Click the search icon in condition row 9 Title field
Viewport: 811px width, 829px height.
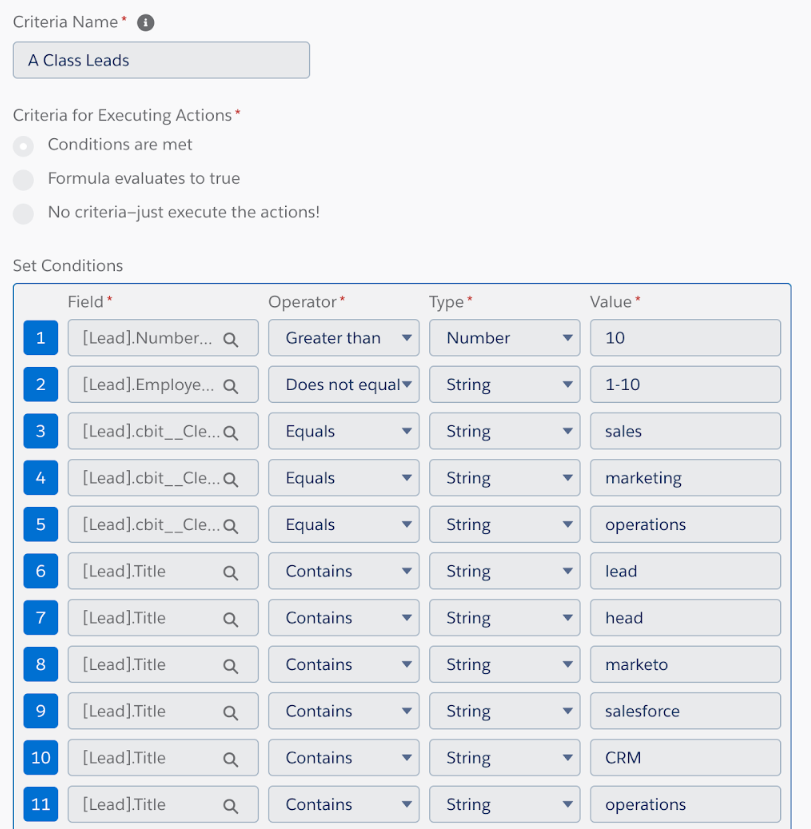231,713
